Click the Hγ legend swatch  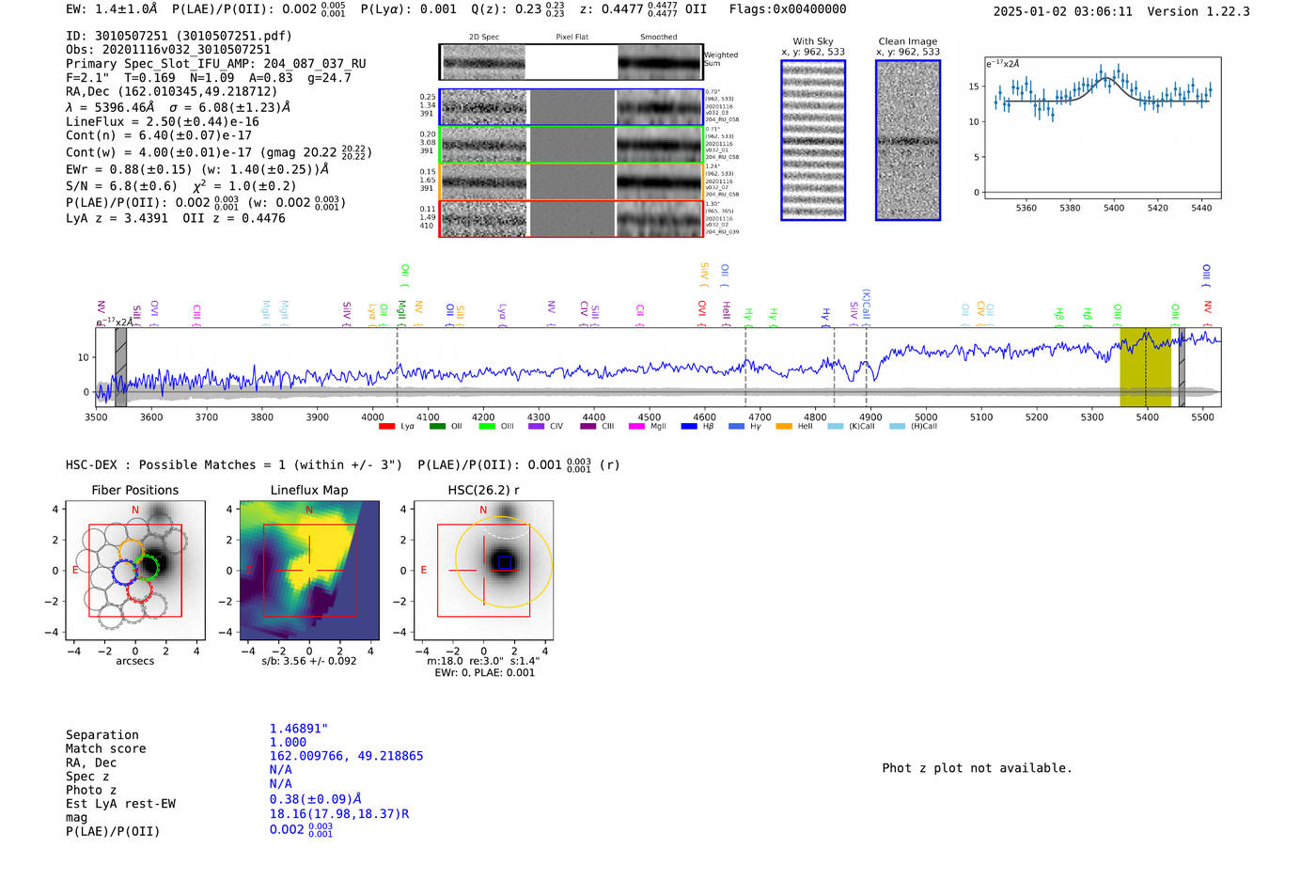tap(736, 426)
